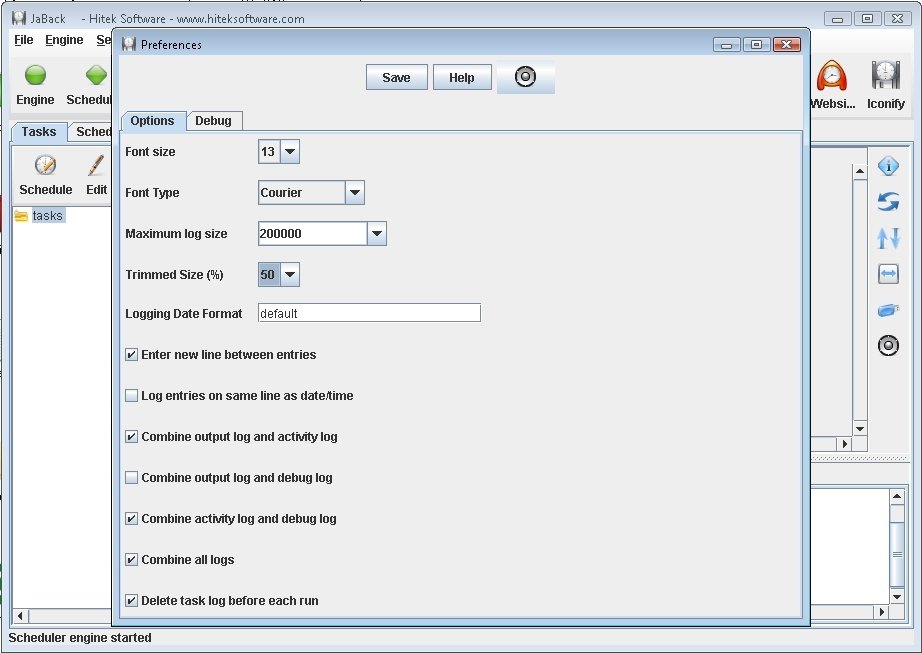Click the green Engine icon in JaBack toolbar

[x=35, y=75]
